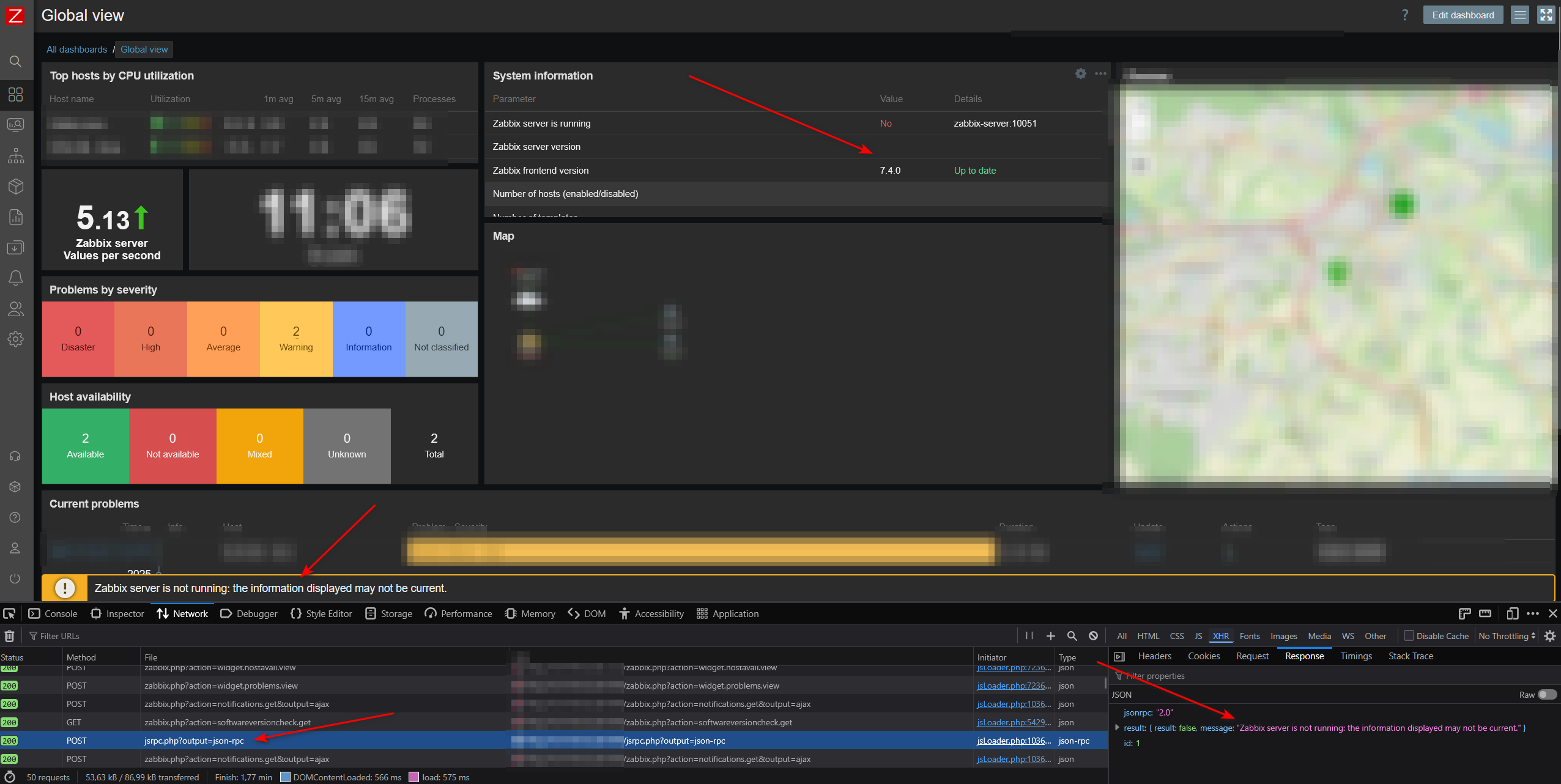Switch to the Console devtools tab
The height and width of the screenshot is (784, 1561).
(53, 613)
